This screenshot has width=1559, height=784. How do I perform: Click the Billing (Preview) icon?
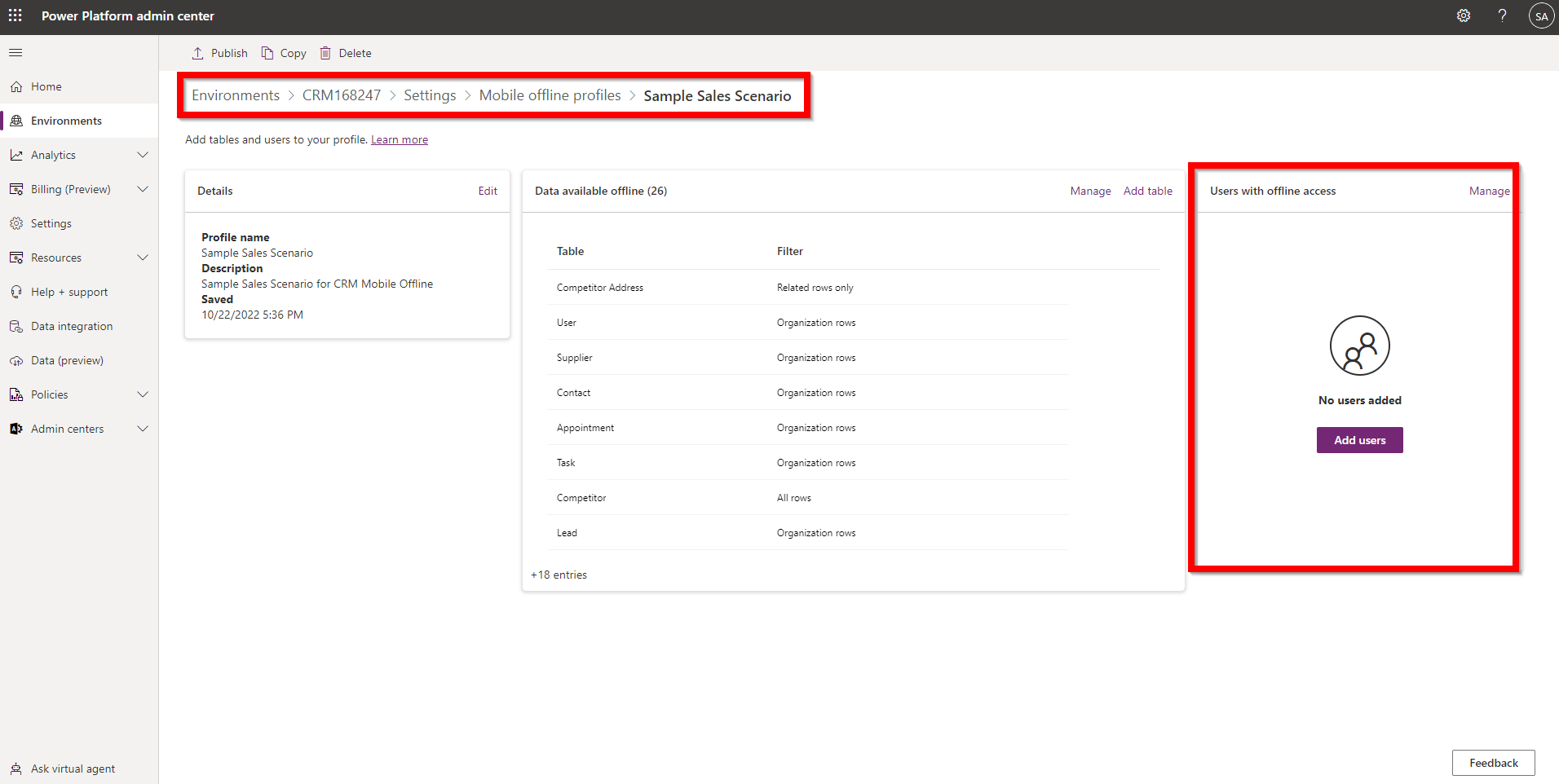pos(16,189)
